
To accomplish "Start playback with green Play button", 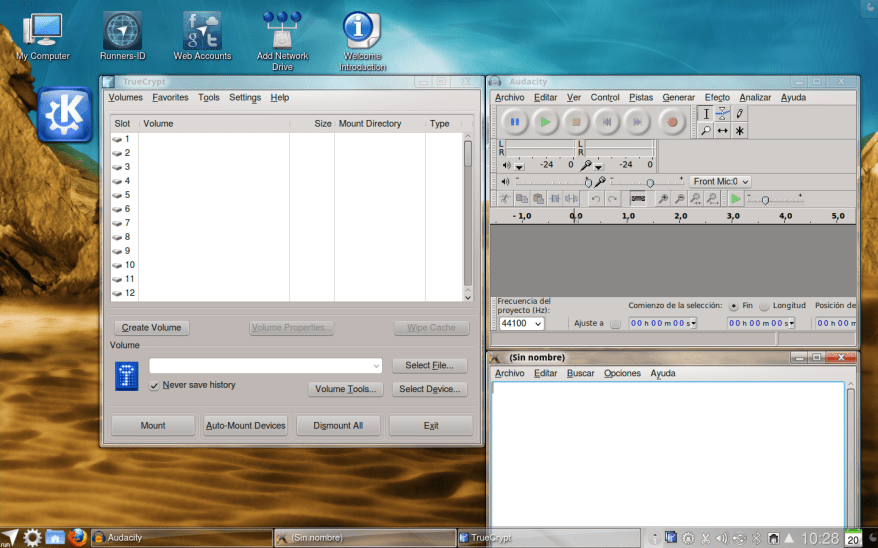I will pos(545,121).
